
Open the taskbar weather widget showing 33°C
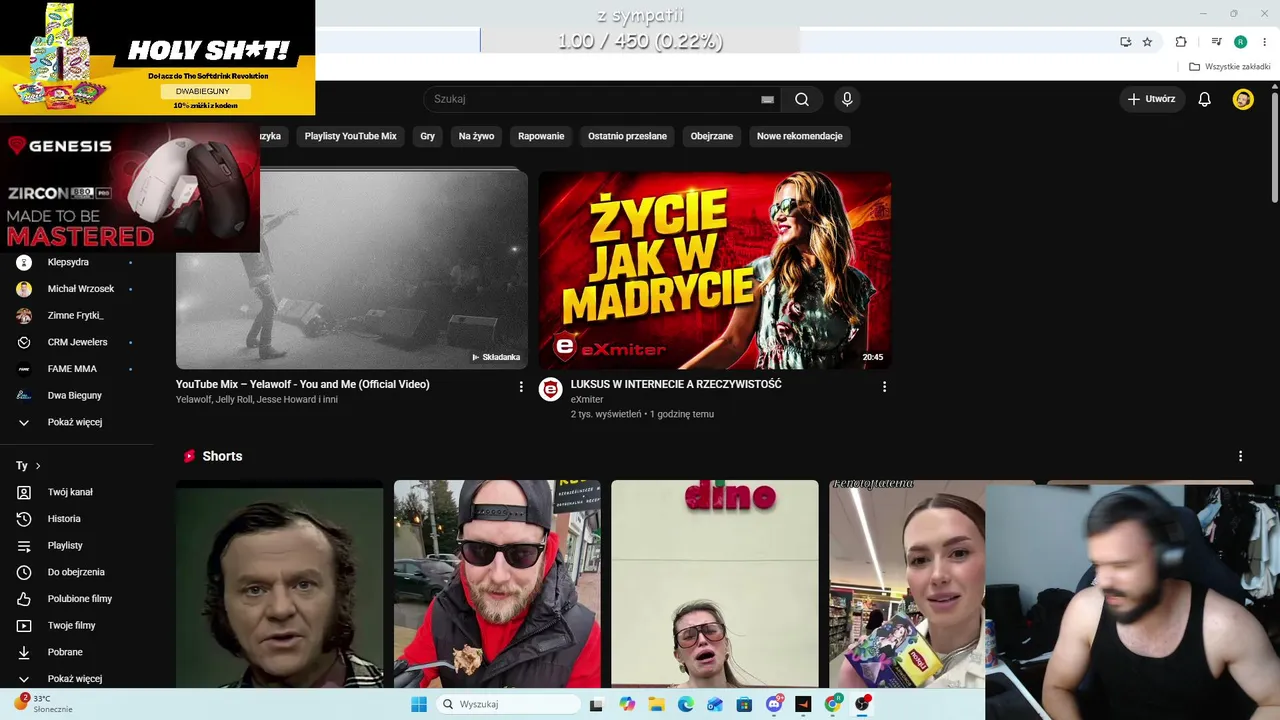point(42,703)
